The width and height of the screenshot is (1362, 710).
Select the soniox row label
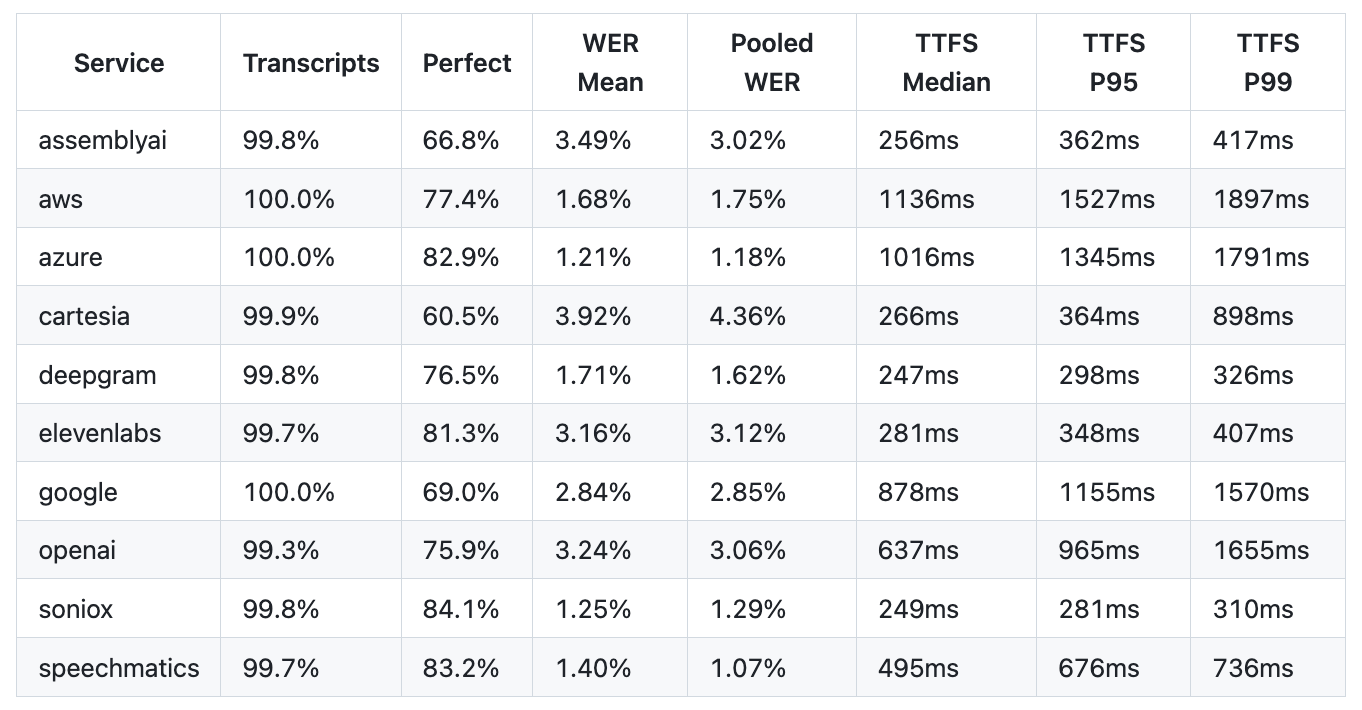75,609
